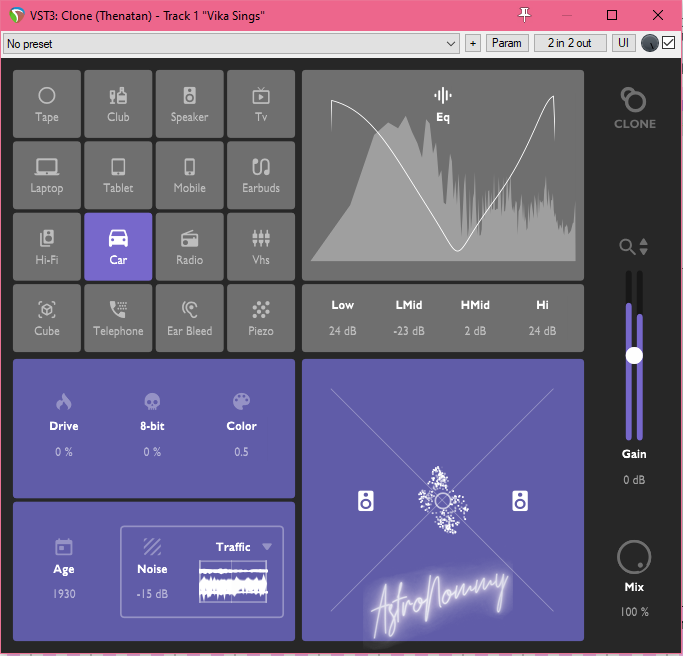Click the noise waveform thumbnail
683x656 pixels.
[x=233, y=582]
